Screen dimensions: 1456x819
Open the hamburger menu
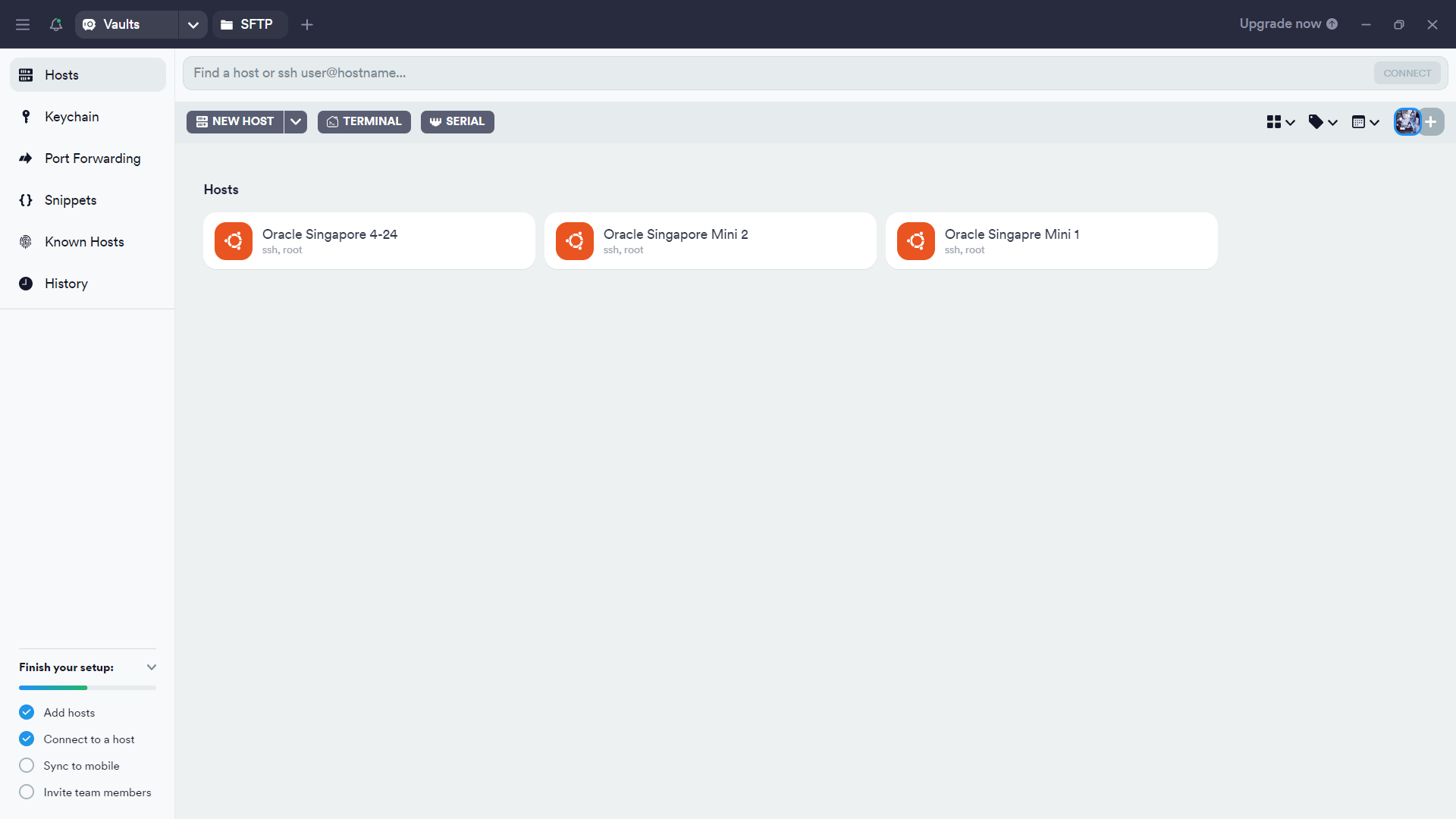23,24
